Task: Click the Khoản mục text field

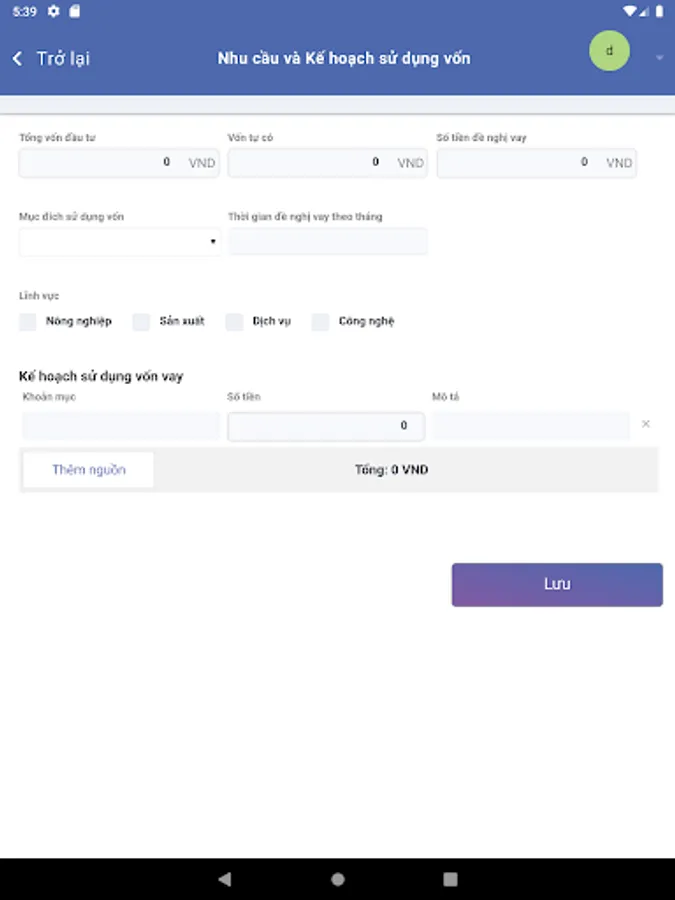Action: coord(120,426)
